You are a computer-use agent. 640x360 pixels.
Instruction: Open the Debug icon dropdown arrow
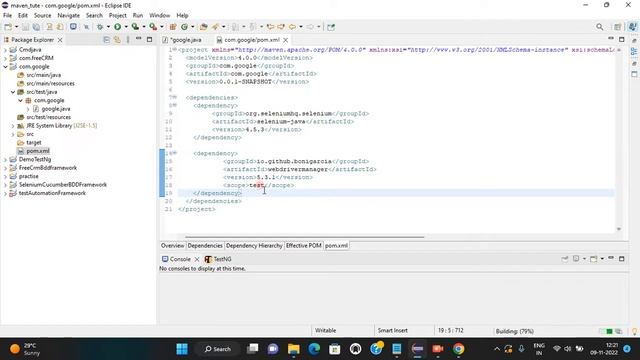[x=108, y=27]
